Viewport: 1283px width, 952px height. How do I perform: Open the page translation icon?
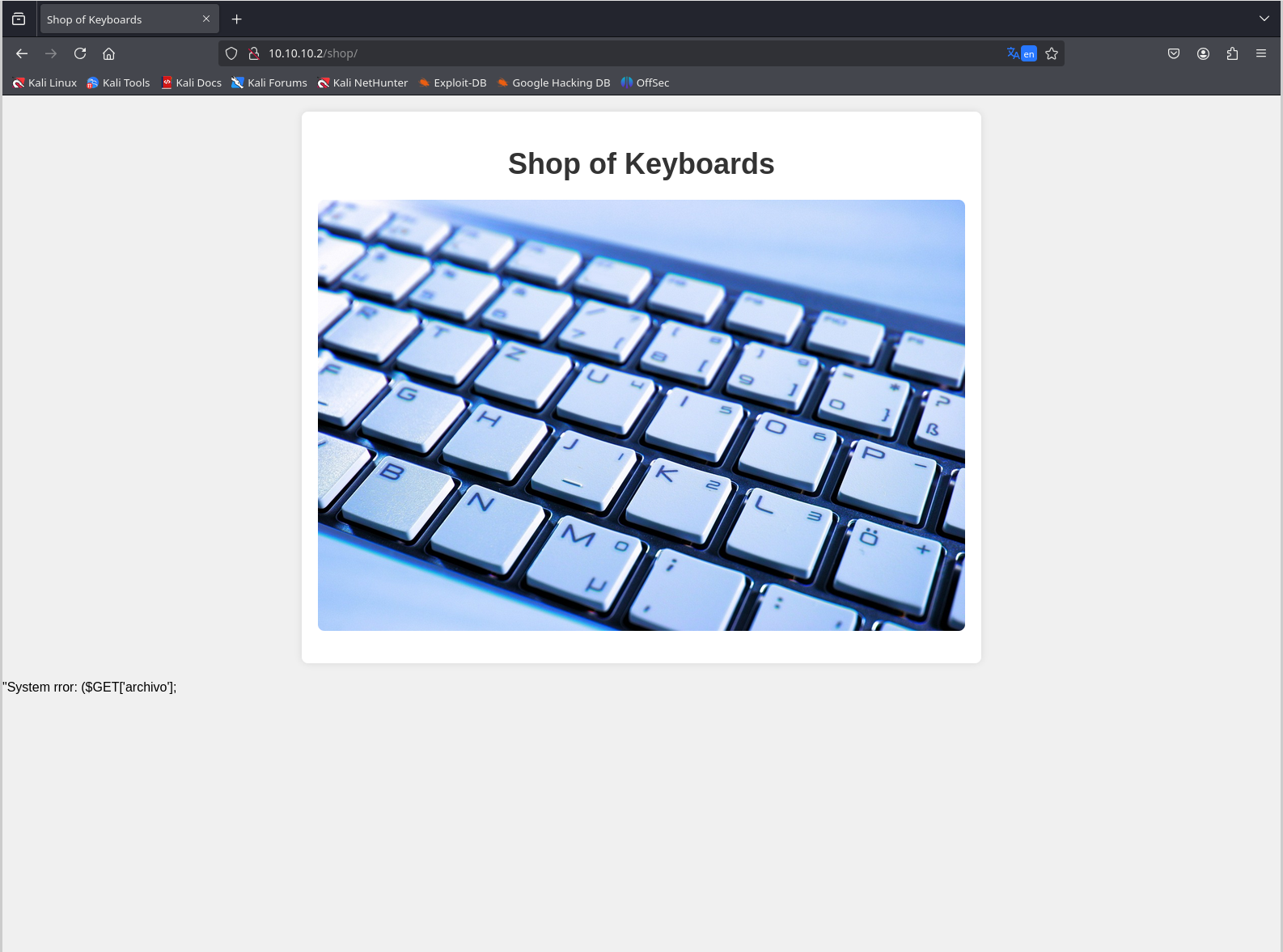tap(1021, 53)
